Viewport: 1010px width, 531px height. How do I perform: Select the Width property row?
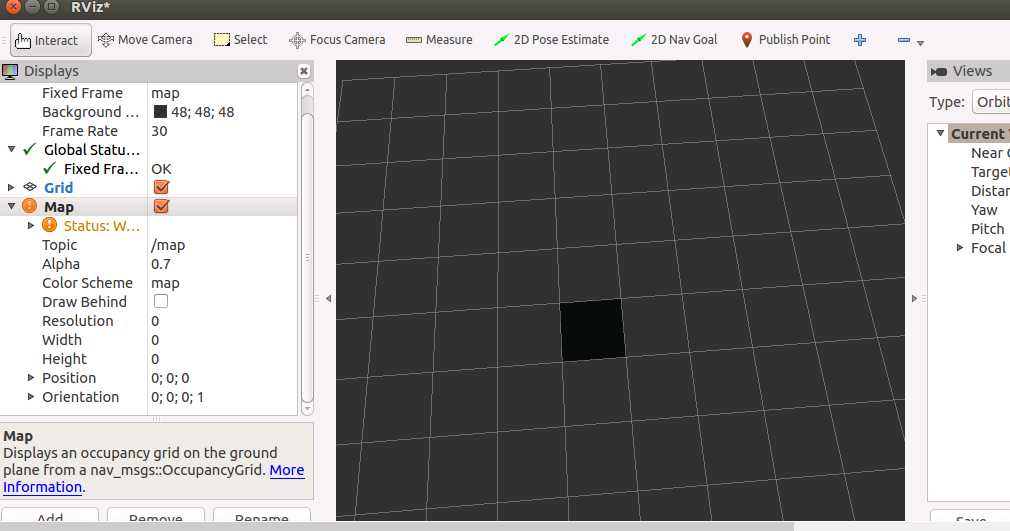pyautogui.click(x=149, y=340)
